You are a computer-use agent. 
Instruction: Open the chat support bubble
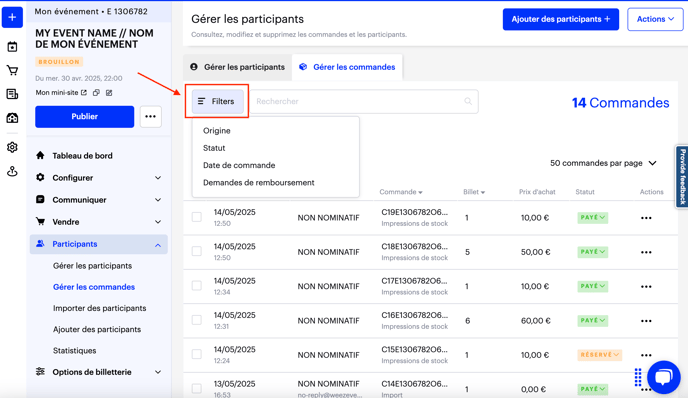tap(663, 377)
